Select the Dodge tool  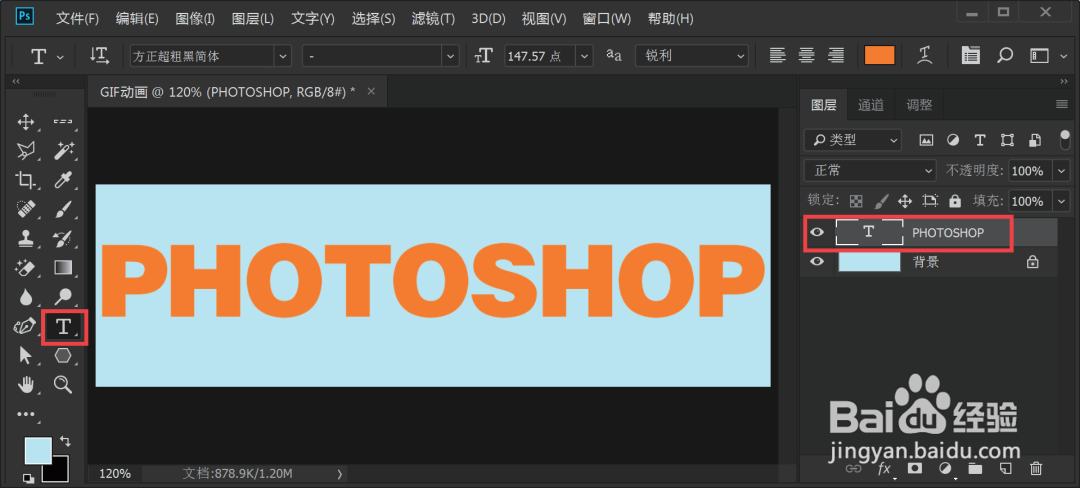(x=63, y=297)
